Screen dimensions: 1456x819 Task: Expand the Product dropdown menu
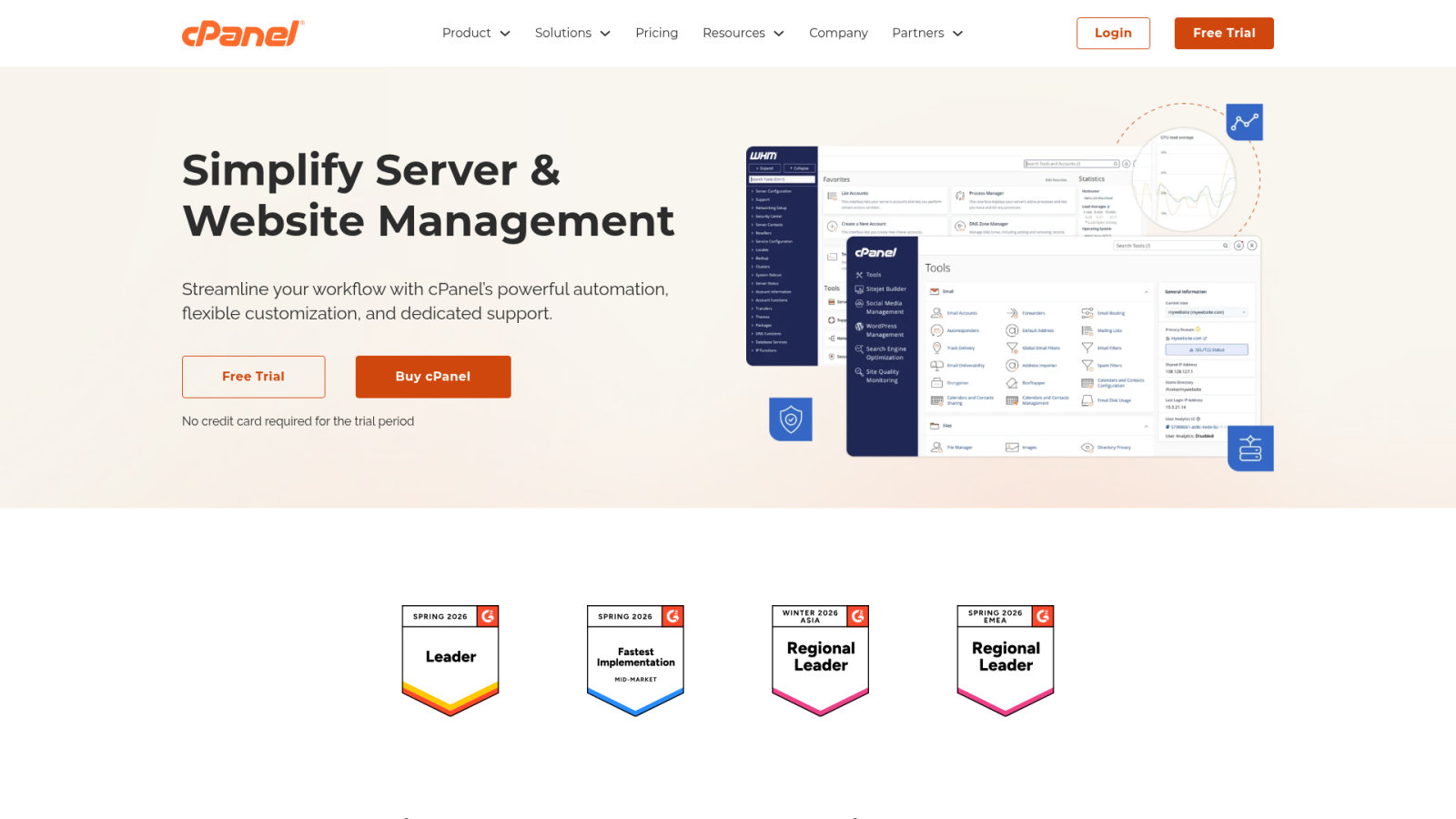[476, 33]
